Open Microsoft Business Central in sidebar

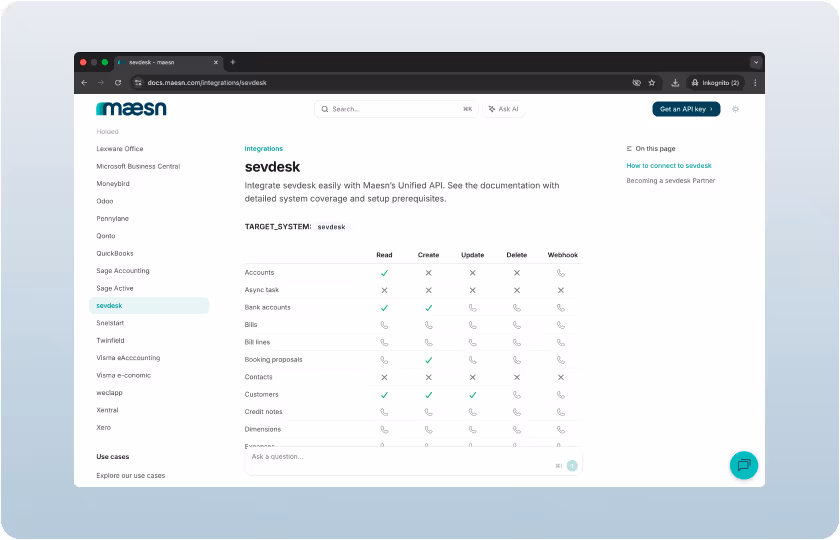click(138, 166)
